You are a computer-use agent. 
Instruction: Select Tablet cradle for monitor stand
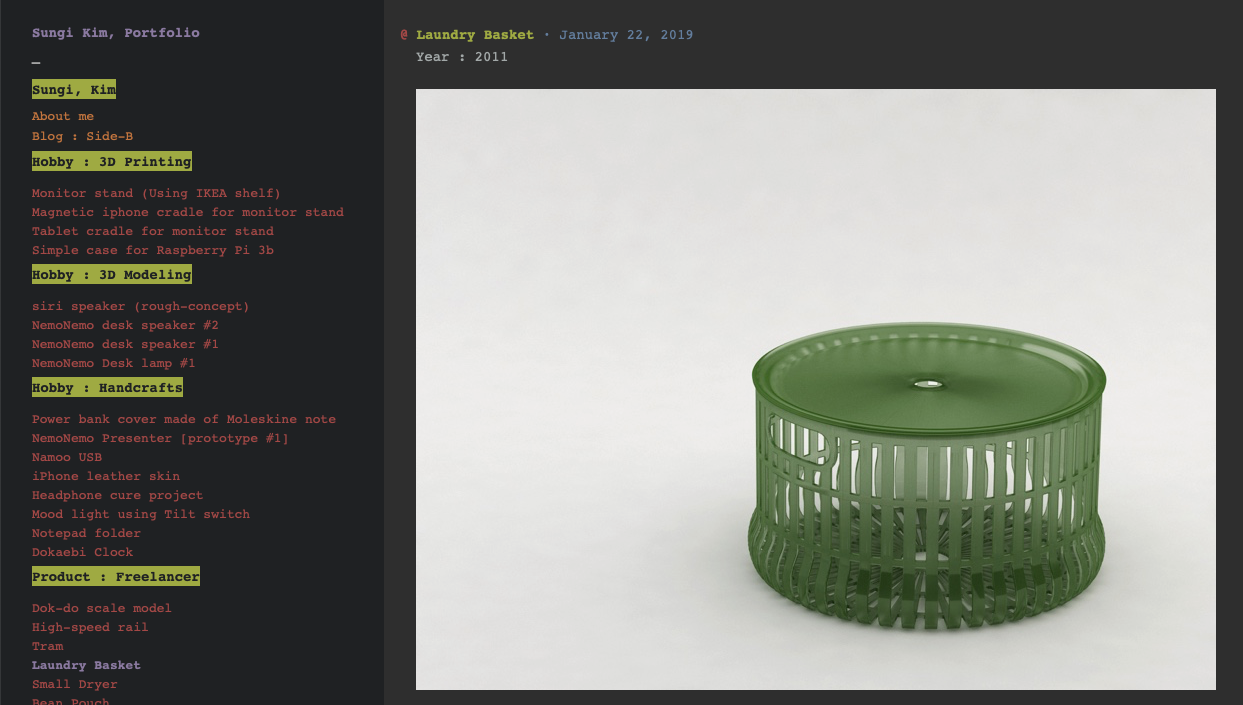pos(153,231)
